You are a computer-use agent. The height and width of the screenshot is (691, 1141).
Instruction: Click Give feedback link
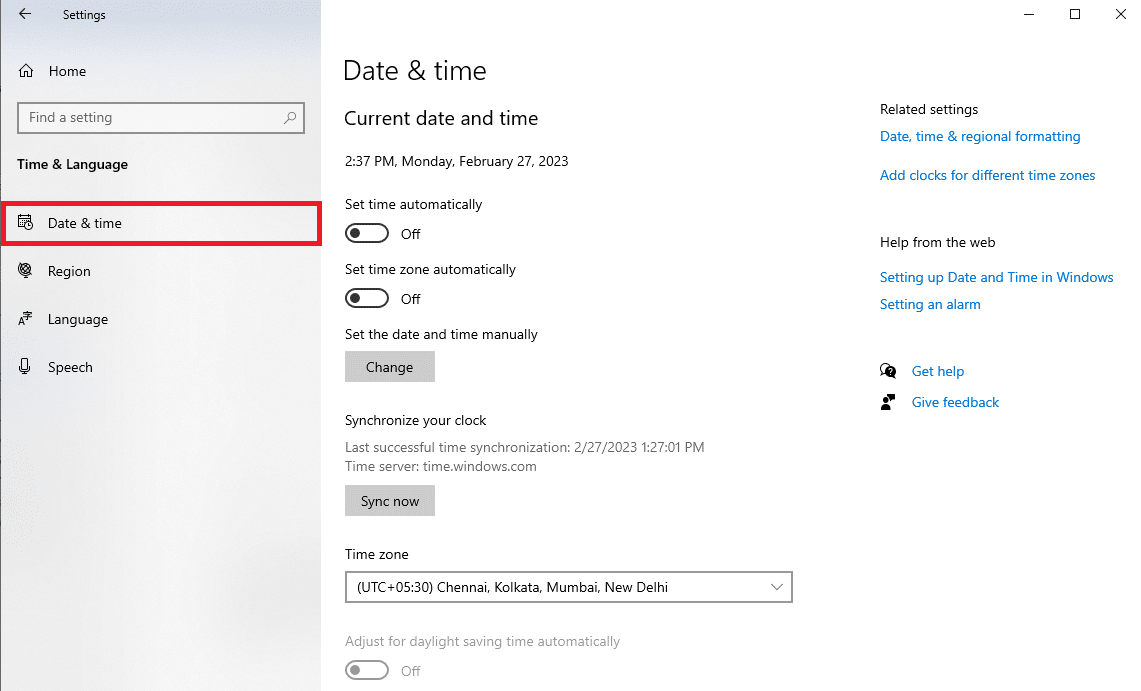[x=955, y=402]
